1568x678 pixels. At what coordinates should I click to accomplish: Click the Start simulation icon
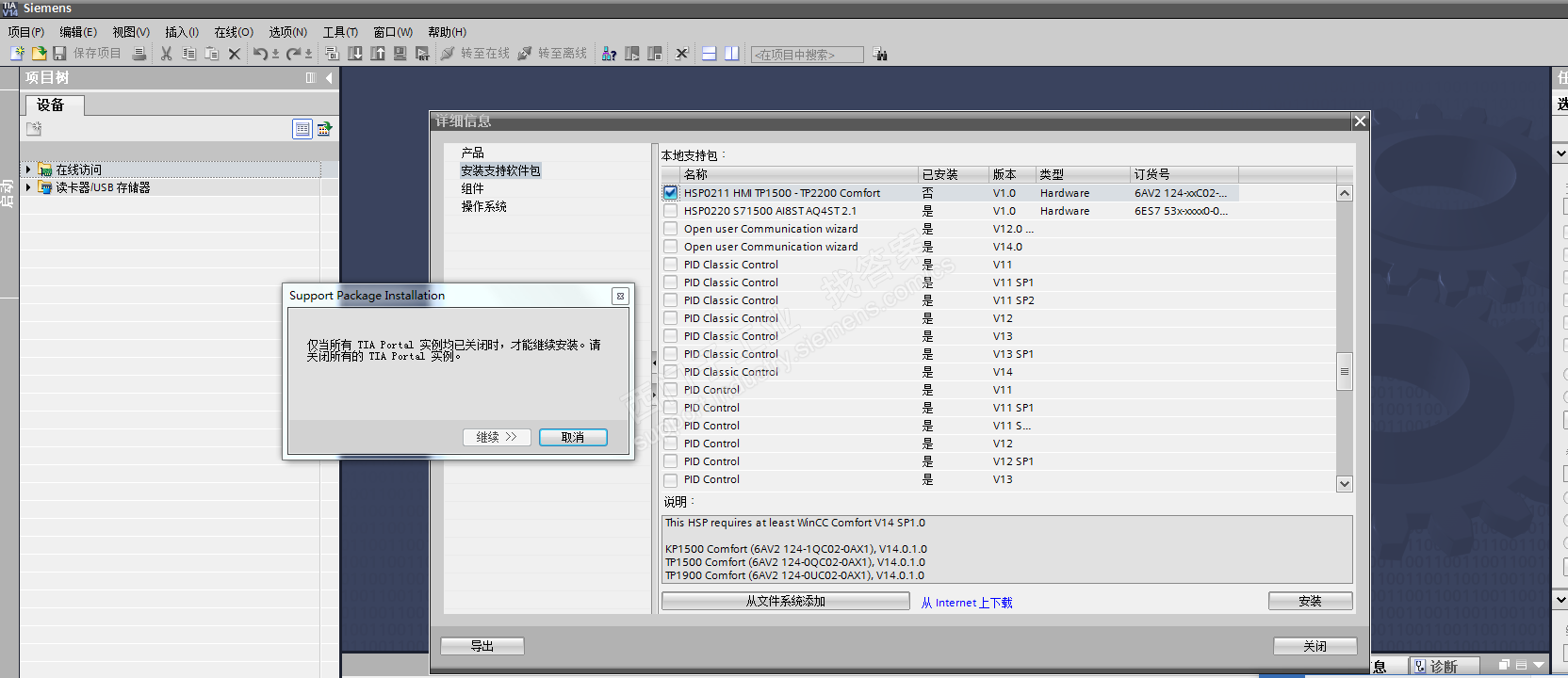point(400,54)
